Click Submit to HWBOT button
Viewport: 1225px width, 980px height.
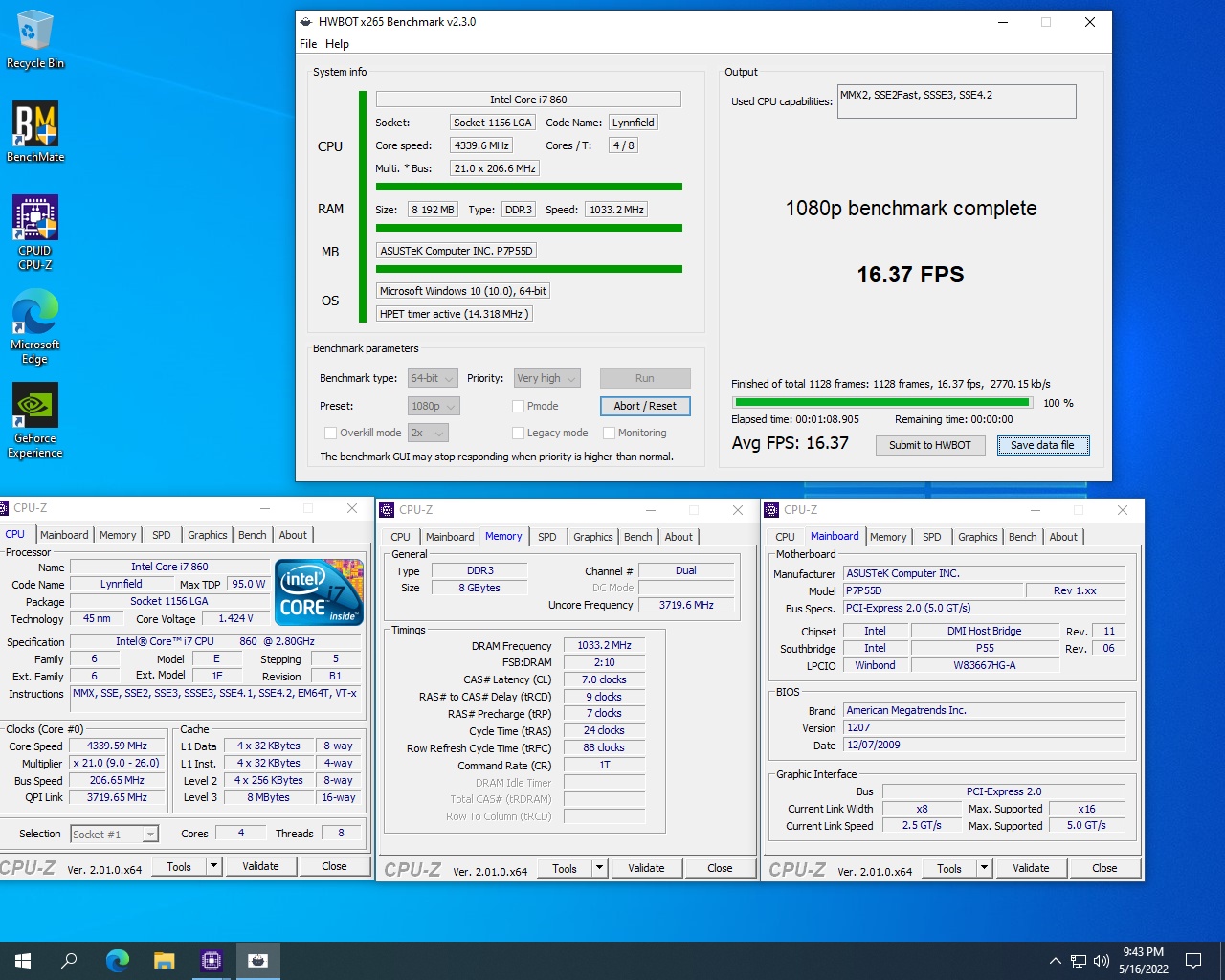point(930,445)
